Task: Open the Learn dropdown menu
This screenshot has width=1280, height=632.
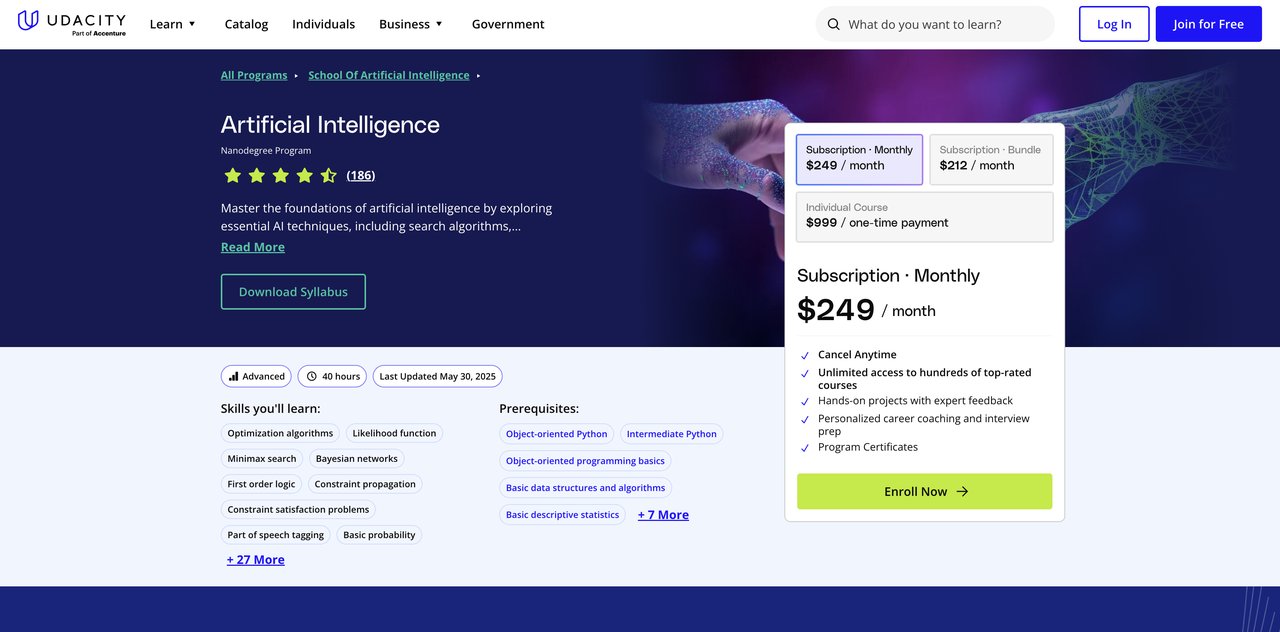Action: 172,23
